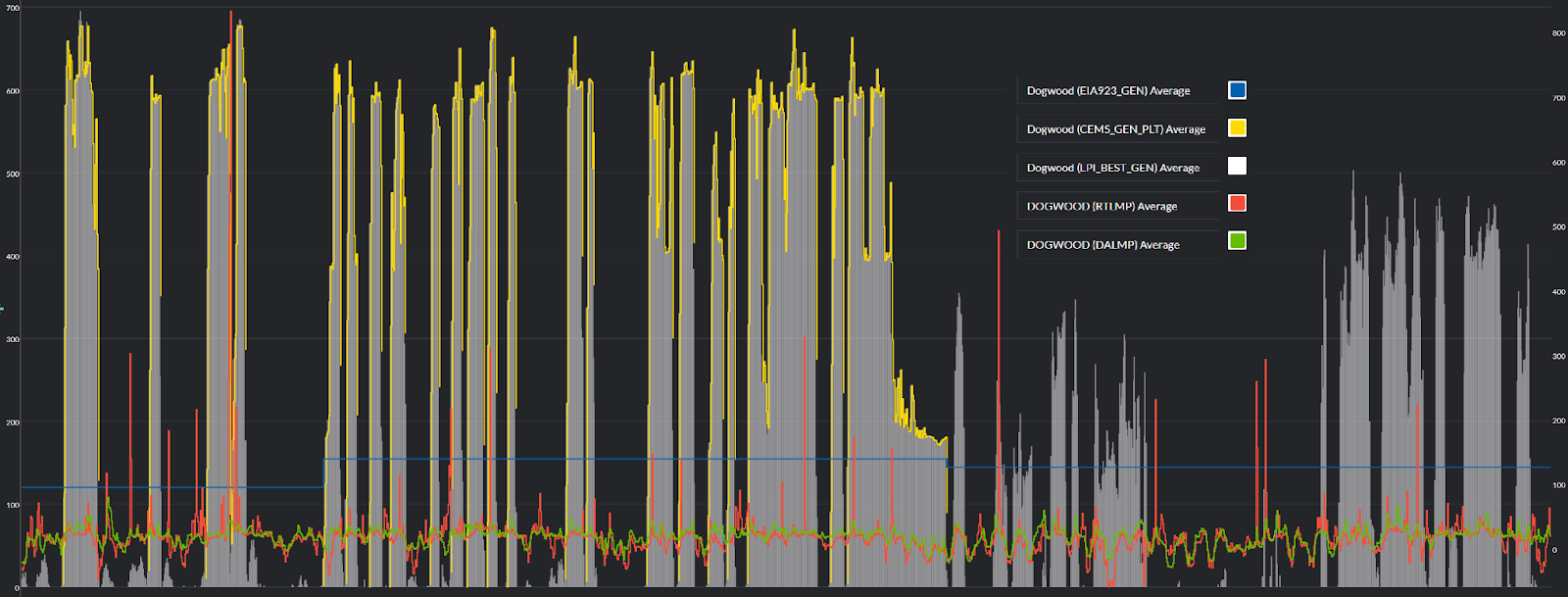Image resolution: width=1568 pixels, height=597 pixels.
Task: Click the yellow CEMS_GEN_PLT legend color swatch
Action: (x=1237, y=128)
